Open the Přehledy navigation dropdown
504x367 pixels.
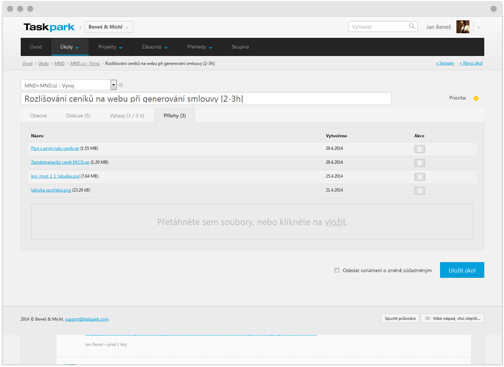click(x=200, y=47)
